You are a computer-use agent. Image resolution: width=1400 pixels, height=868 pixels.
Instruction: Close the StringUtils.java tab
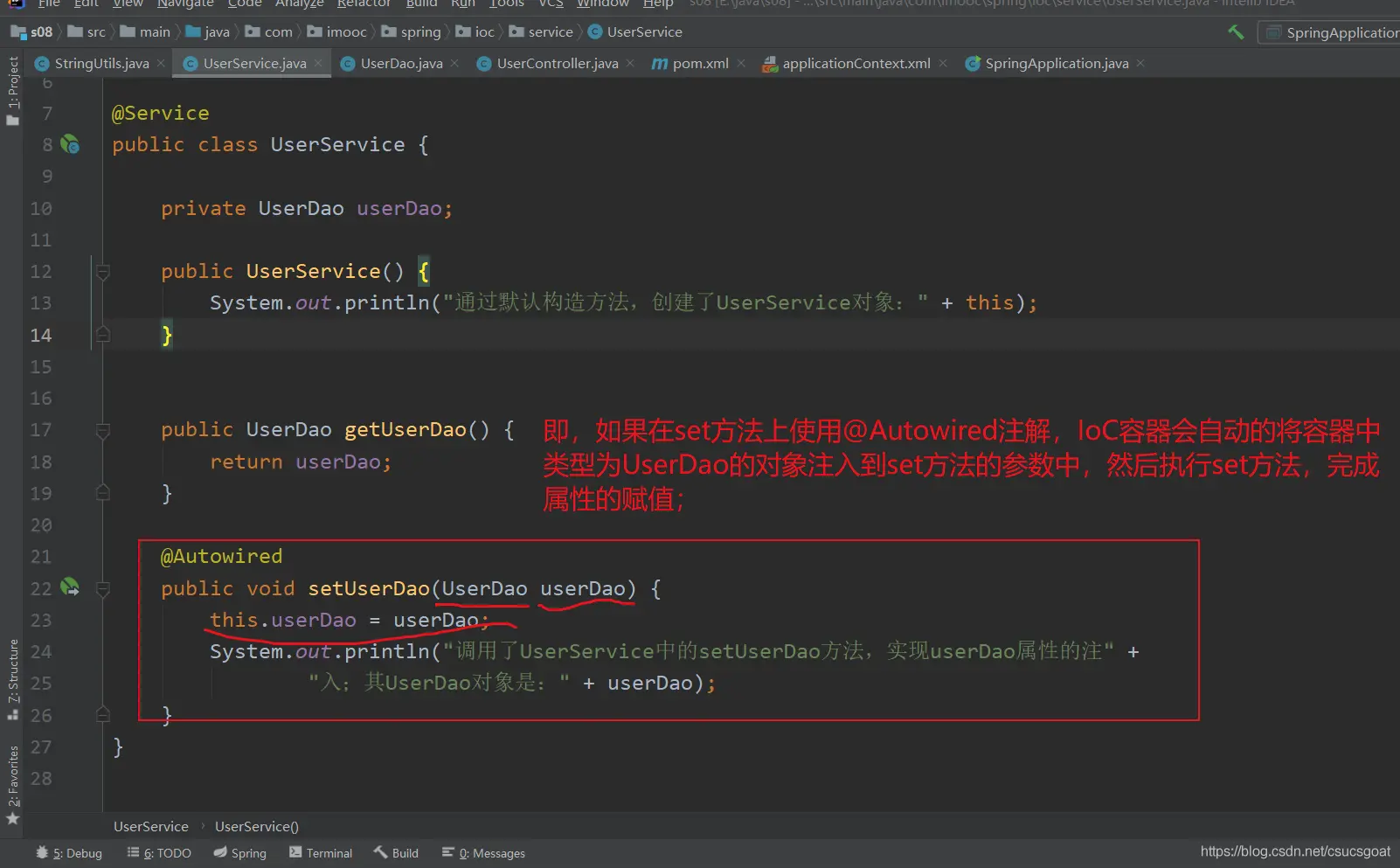click(x=162, y=64)
